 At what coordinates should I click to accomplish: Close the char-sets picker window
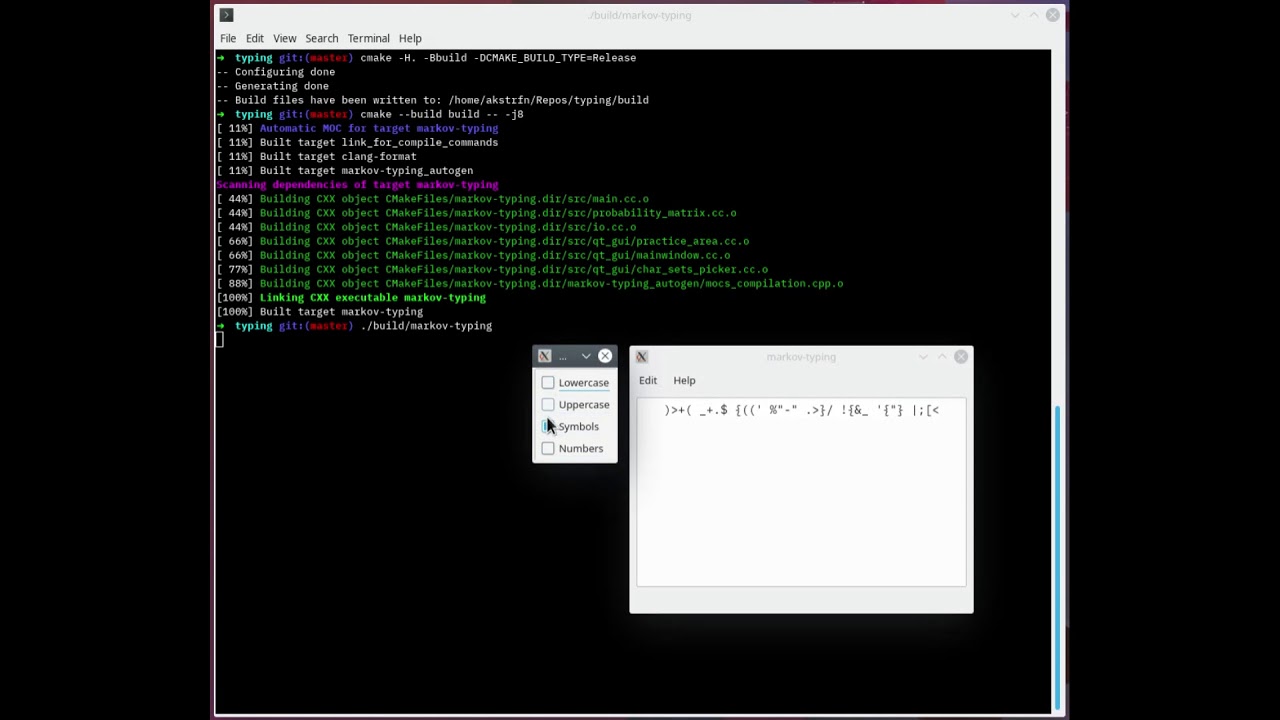[605, 356]
